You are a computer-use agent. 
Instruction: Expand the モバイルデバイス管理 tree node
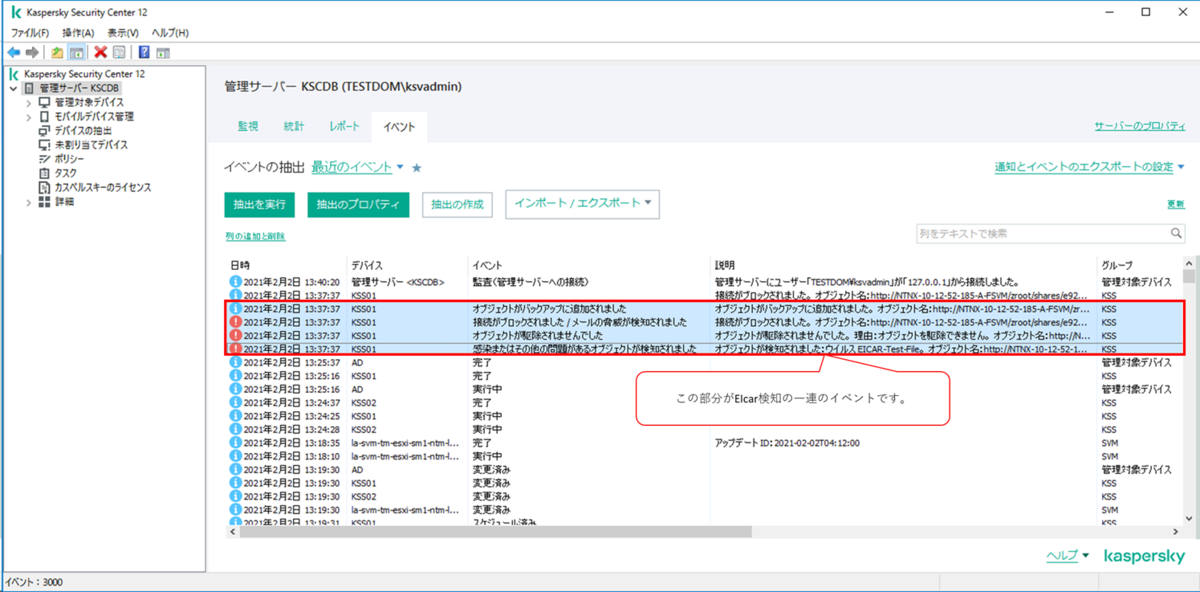coord(28,116)
